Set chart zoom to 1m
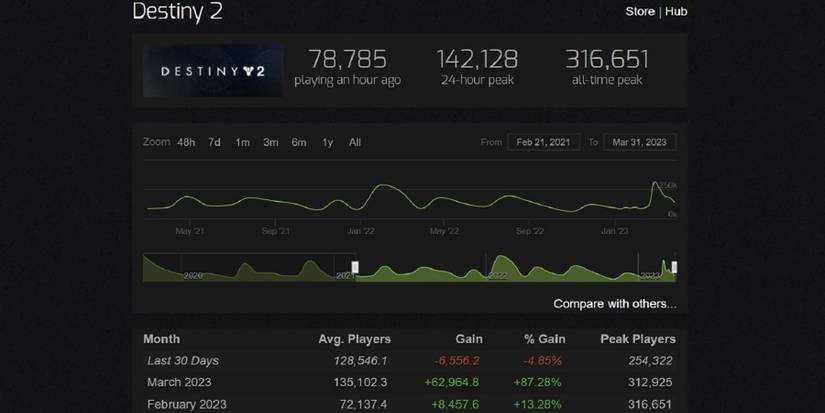The height and width of the screenshot is (413, 825). 243,143
